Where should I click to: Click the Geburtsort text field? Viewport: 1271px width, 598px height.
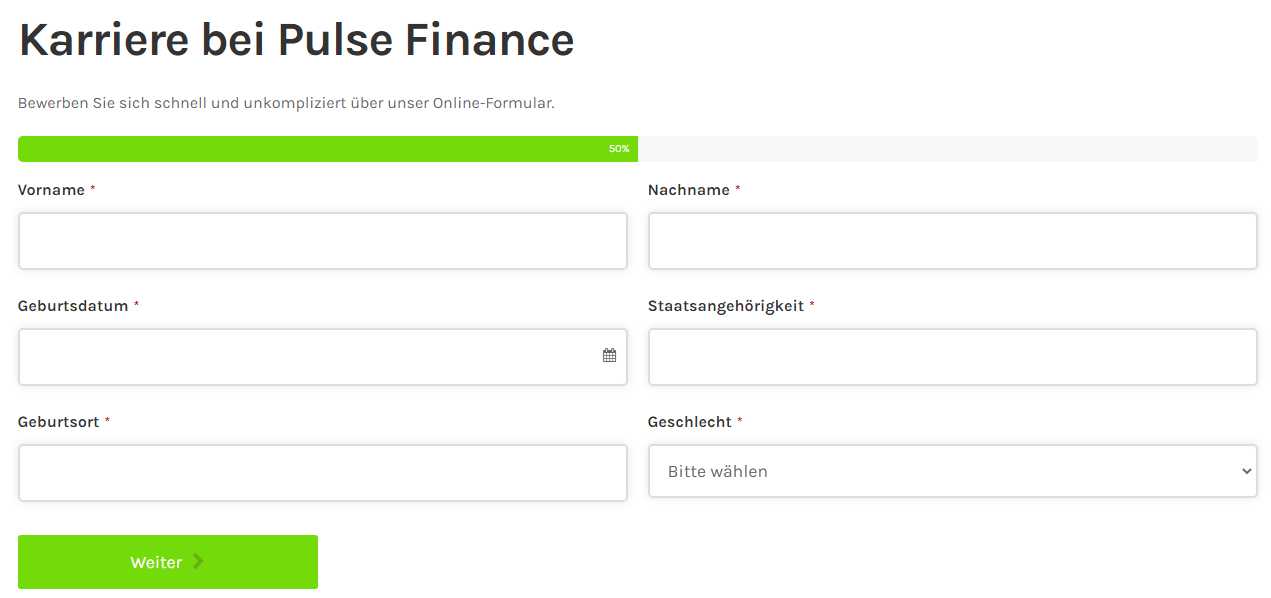click(x=322, y=473)
